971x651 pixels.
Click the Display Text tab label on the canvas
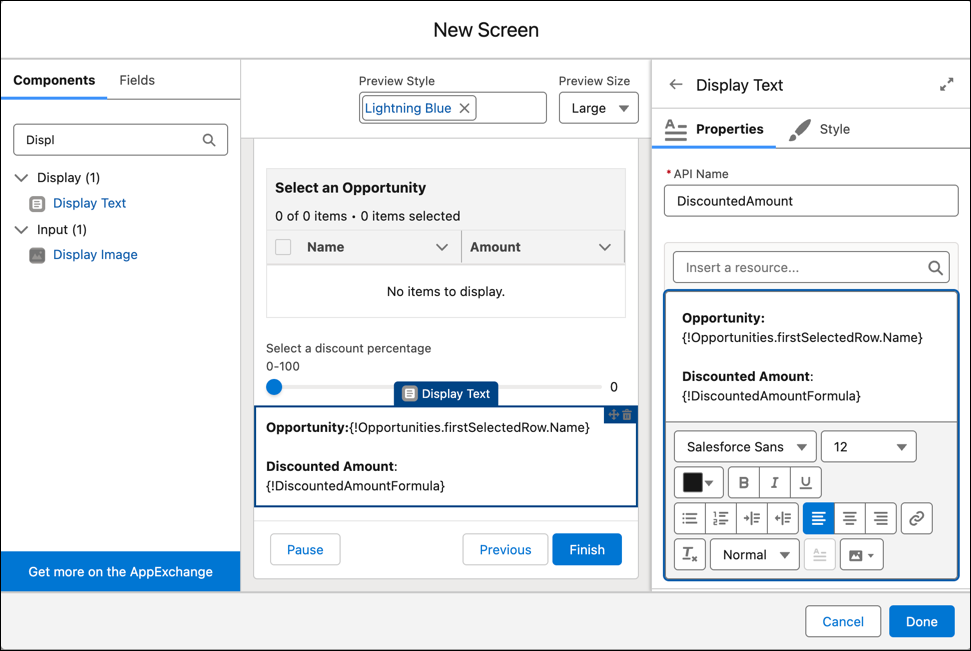(446, 394)
